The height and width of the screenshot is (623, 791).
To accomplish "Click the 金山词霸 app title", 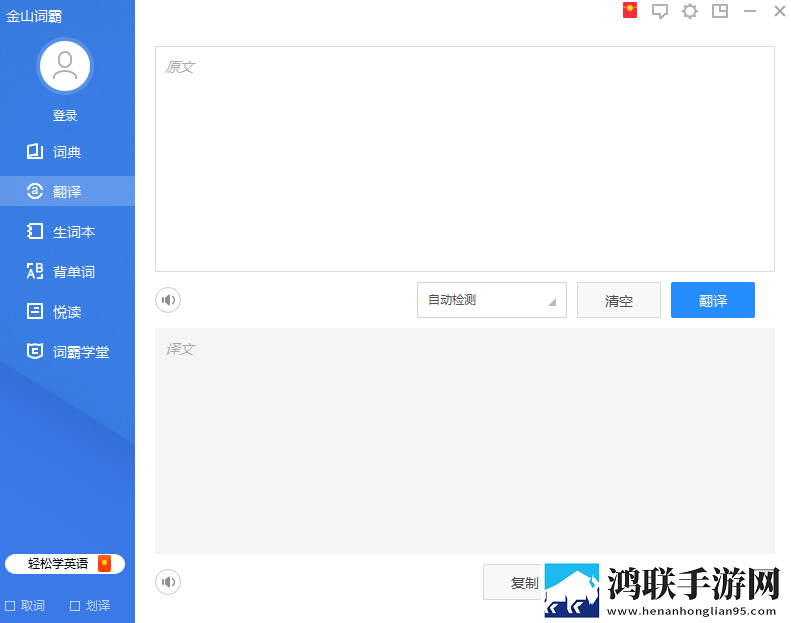I will click(x=34, y=16).
